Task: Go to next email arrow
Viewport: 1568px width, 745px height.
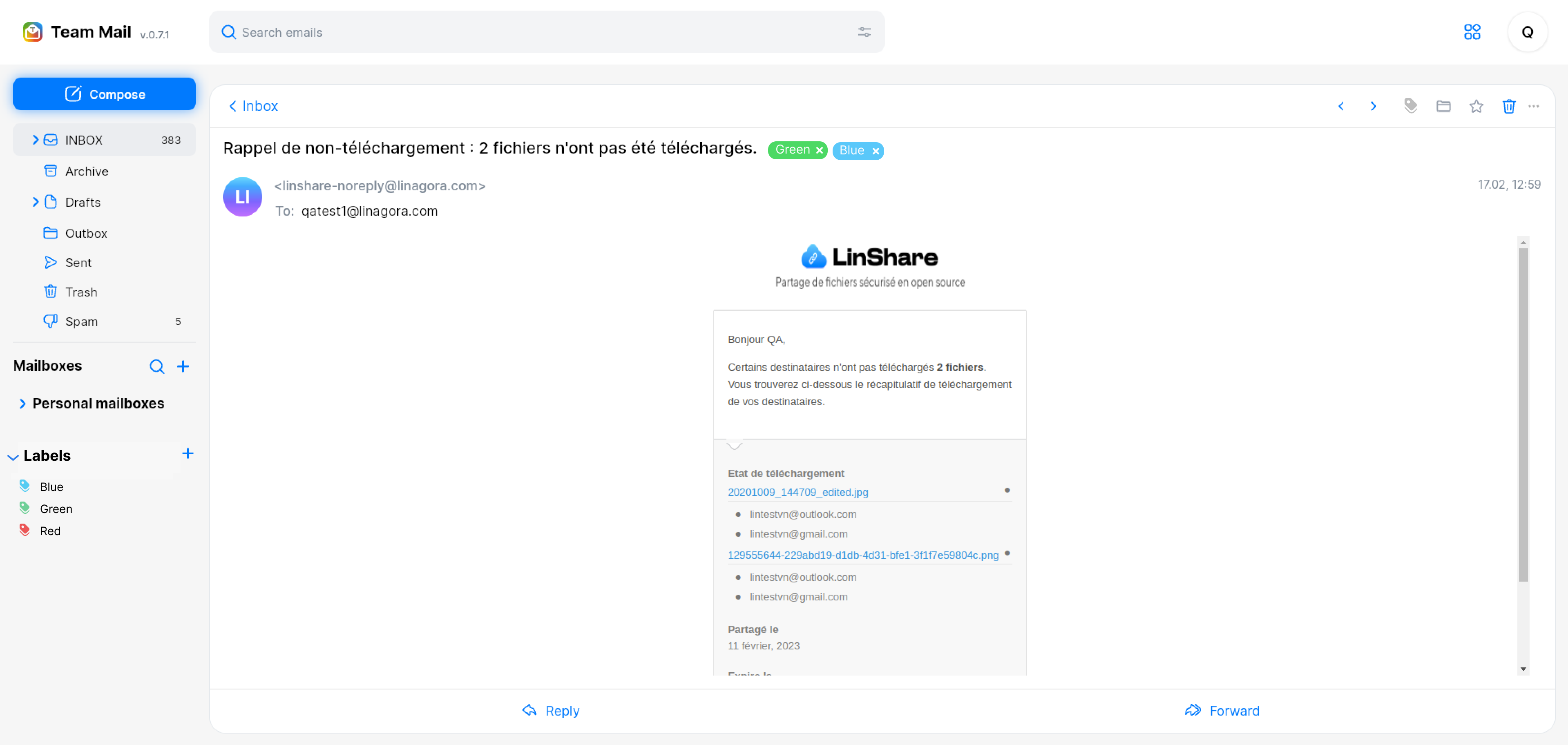Action: point(1373,107)
